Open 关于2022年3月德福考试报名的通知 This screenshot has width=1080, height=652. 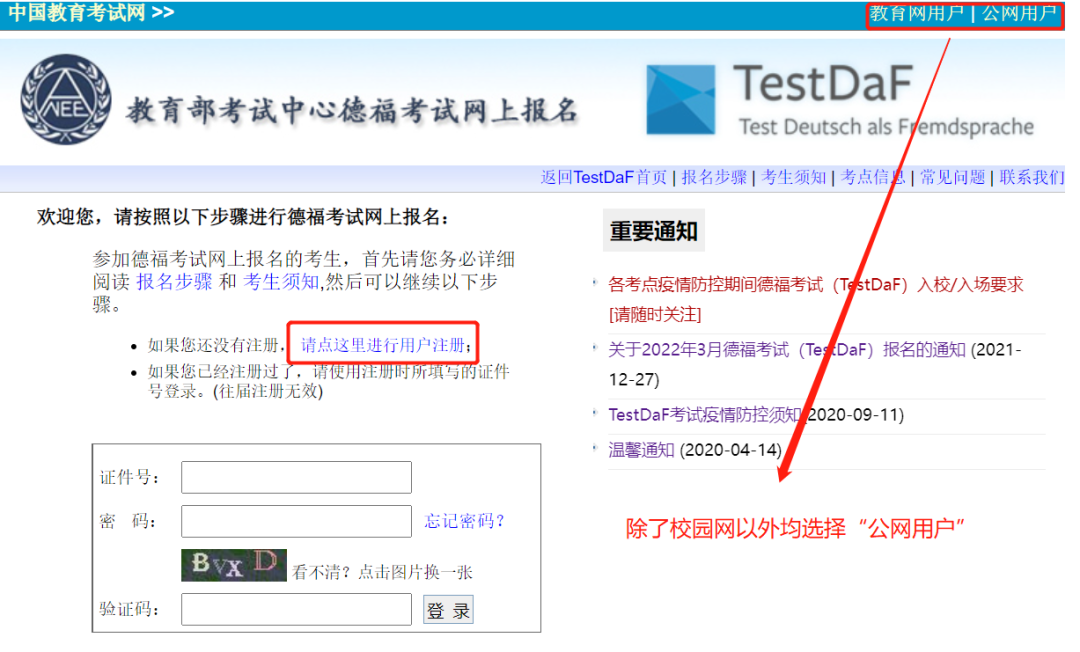[787, 350]
